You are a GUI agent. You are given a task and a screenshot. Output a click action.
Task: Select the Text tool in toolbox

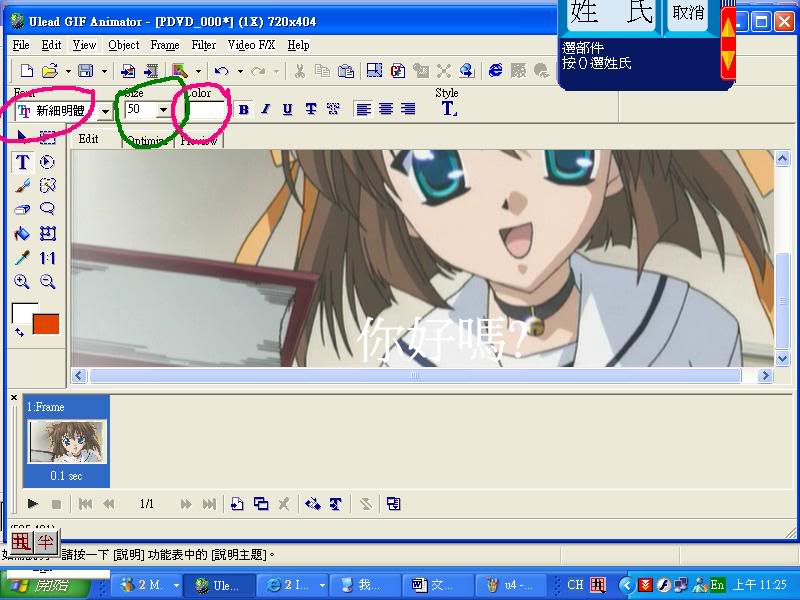point(22,162)
